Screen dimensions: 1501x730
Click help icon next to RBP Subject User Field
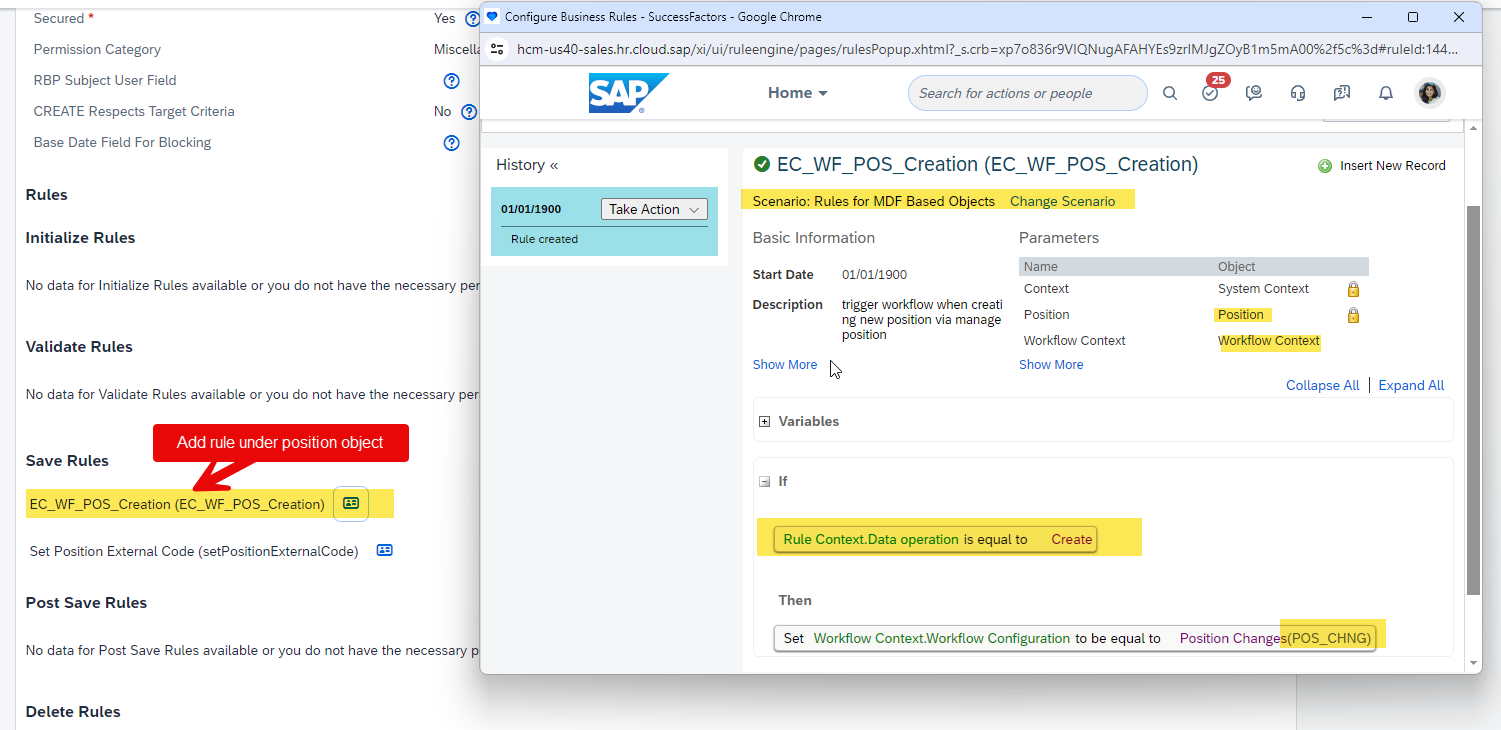pos(451,80)
